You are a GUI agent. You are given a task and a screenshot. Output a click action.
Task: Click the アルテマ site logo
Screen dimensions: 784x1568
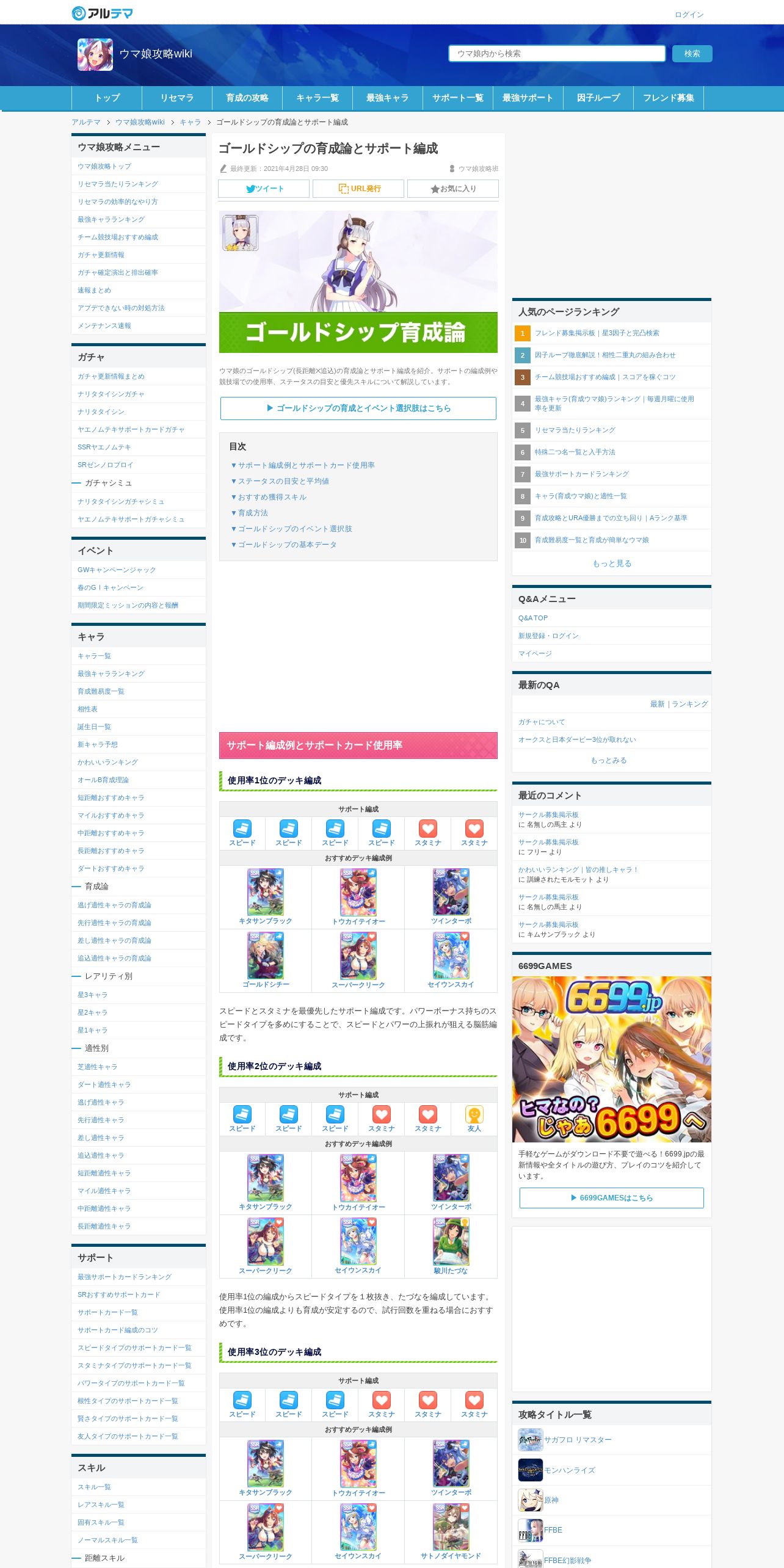[102, 13]
